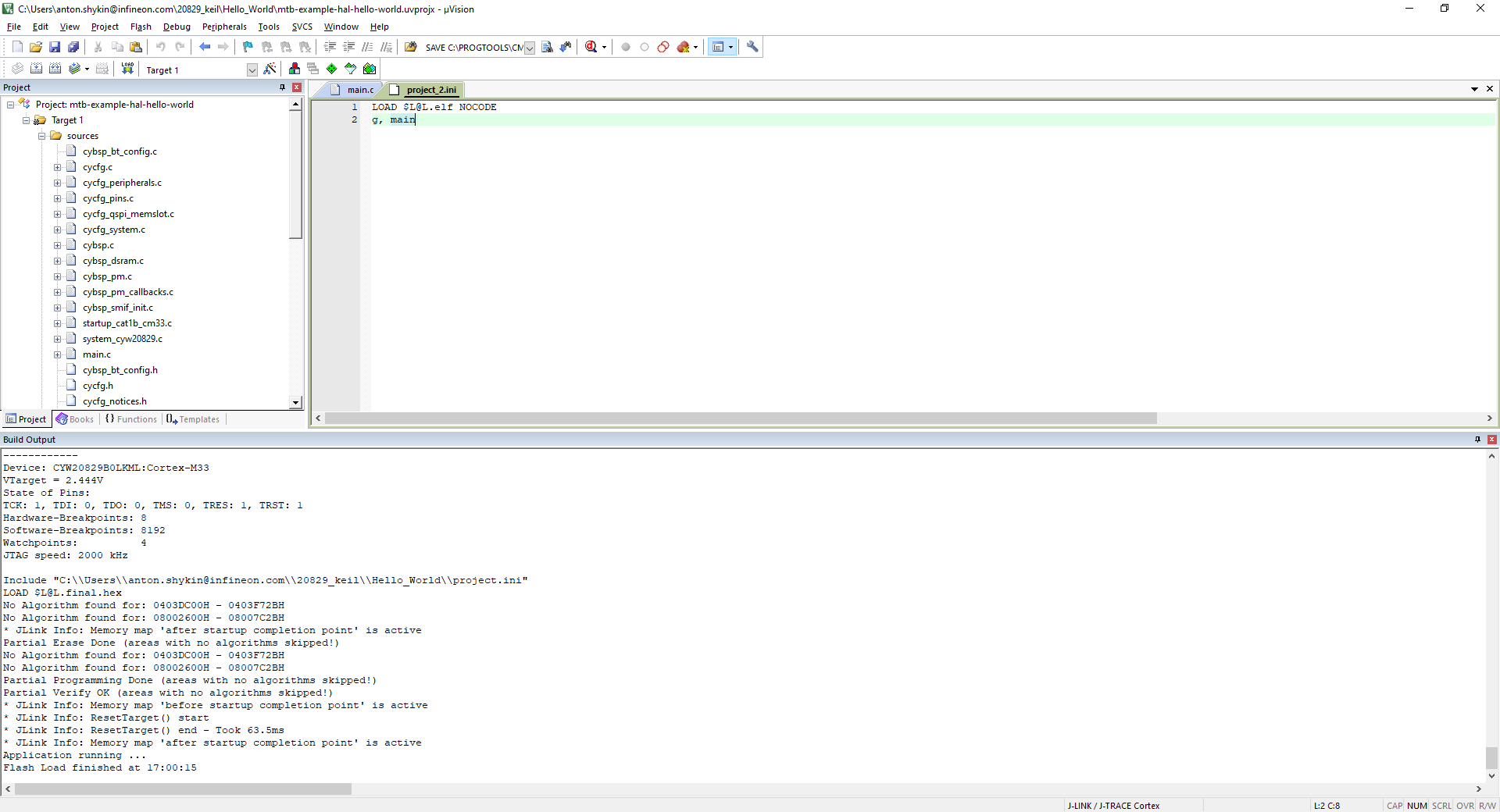Disable all breakpoints icon
This screenshot has height=812, width=1500.
(x=663, y=47)
